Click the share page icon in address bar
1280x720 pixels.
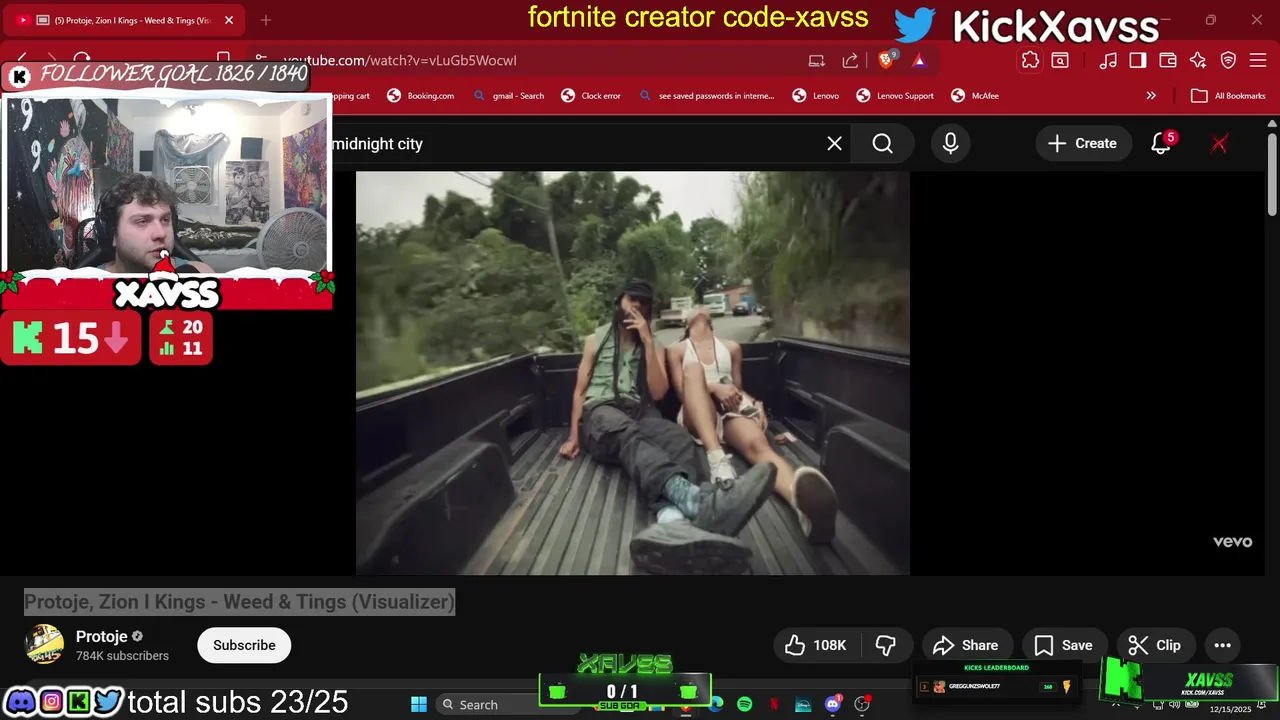pyautogui.click(x=850, y=60)
